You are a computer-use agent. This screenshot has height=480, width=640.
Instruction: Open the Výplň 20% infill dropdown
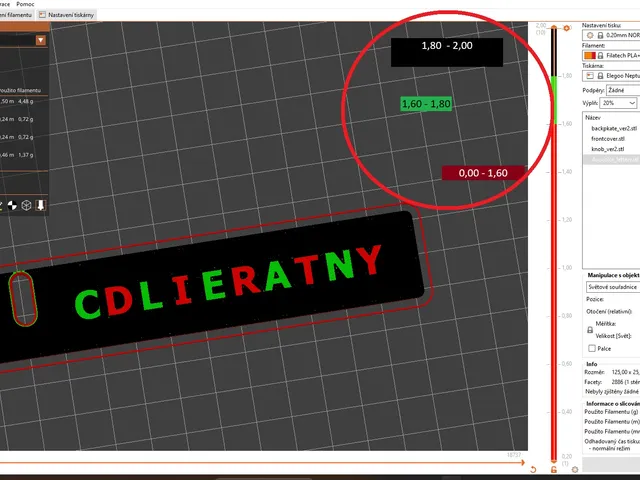[x=618, y=103]
